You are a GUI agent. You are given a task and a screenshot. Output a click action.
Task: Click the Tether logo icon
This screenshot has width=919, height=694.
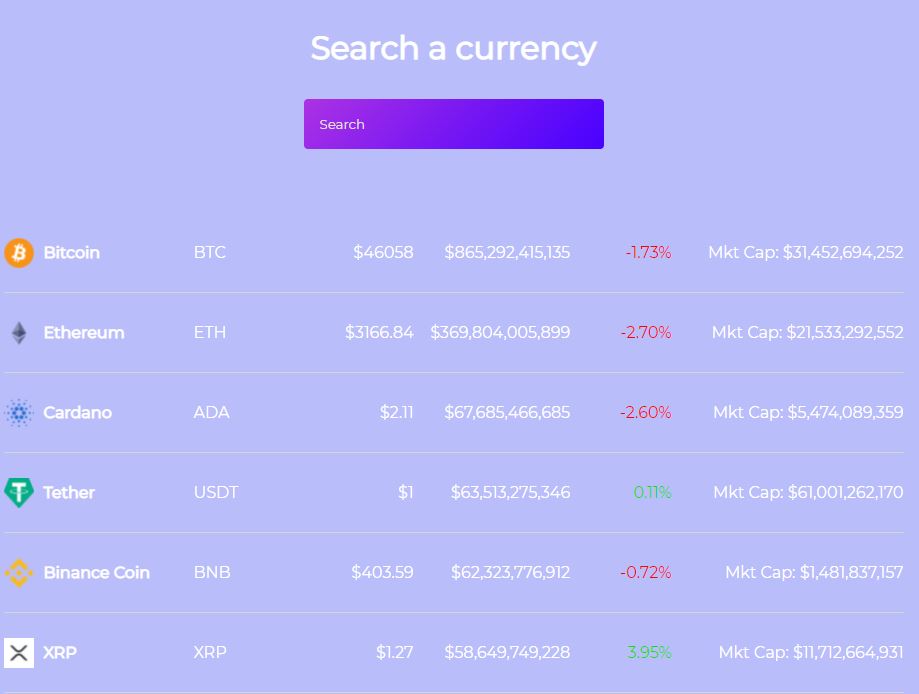19,492
